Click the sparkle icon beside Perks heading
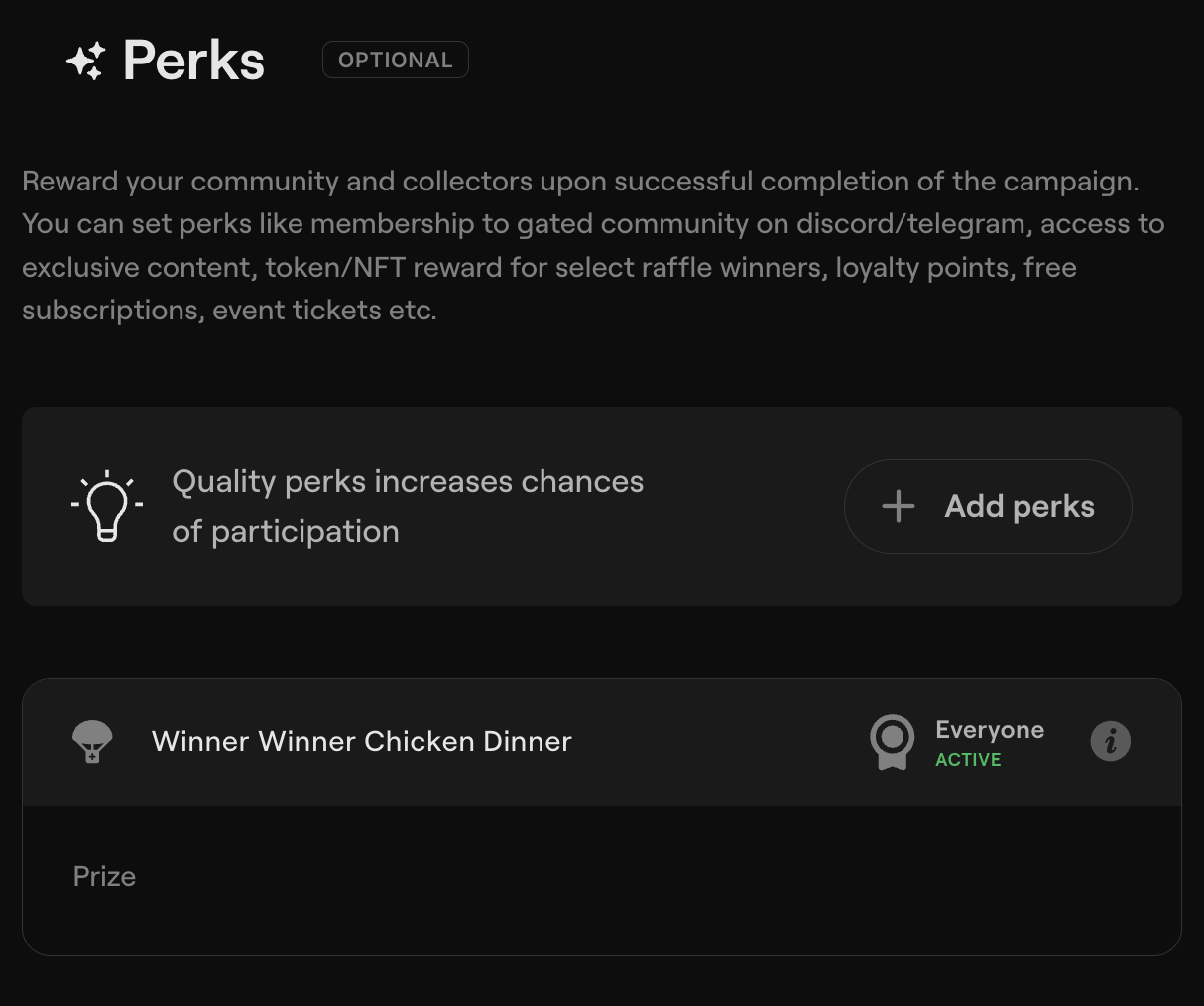Image resolution: width=1204 pixels, height=1006 pixels. (85, 62)
